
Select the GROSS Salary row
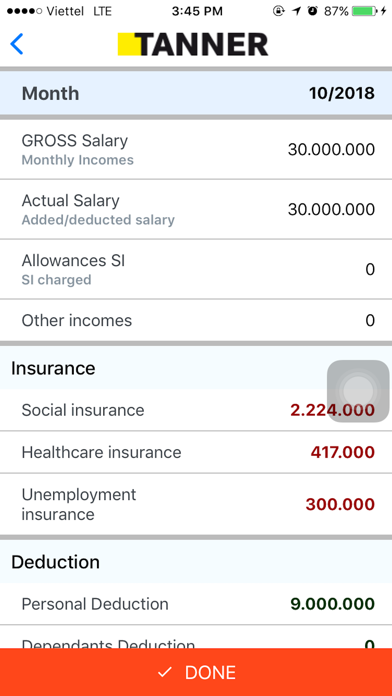pyautogui.click(x=196, y=150)
